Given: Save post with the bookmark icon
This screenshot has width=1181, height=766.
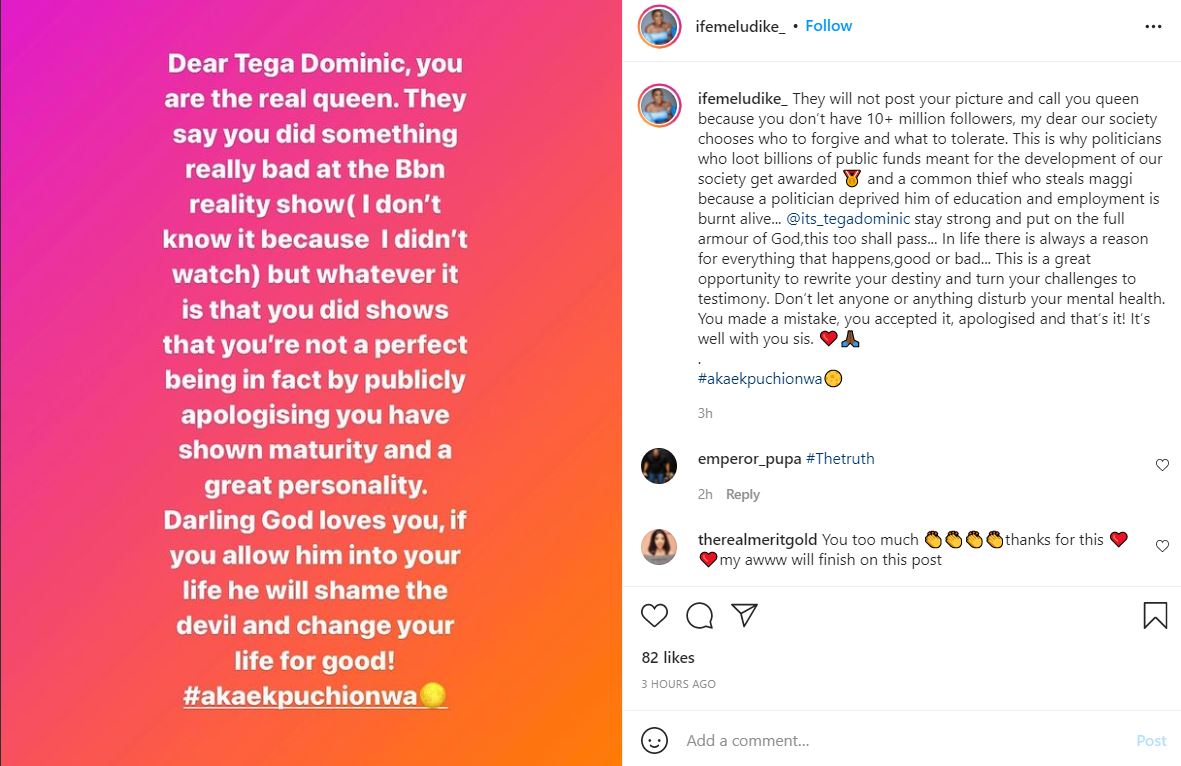Looking at the screenshot, I should pyautogui.click(x=1155, y=615).
